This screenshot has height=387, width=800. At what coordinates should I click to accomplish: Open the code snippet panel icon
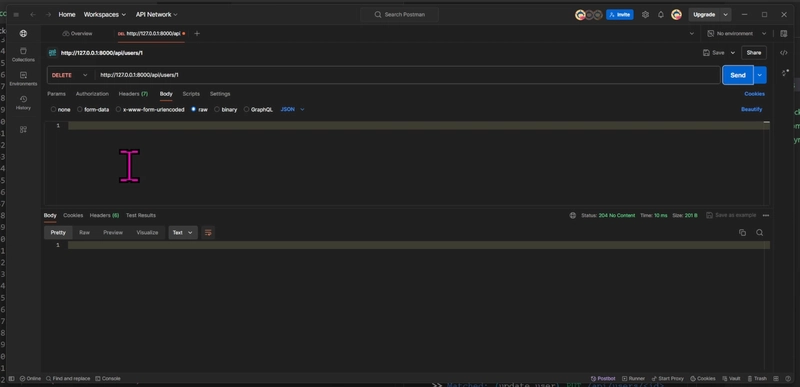(x=784, y=53)
